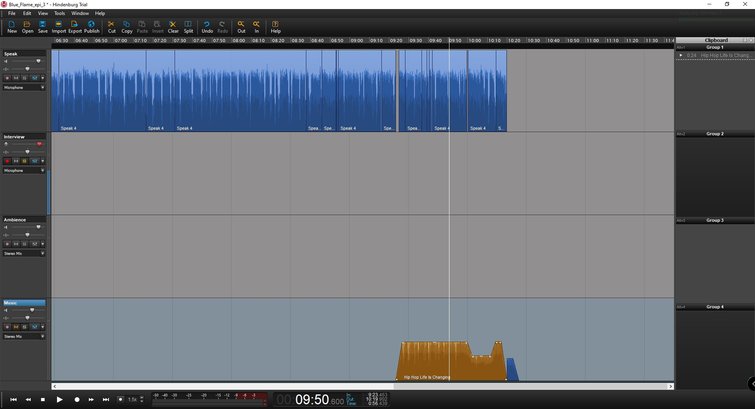Click the Undo arrow icon

point(207,26)
